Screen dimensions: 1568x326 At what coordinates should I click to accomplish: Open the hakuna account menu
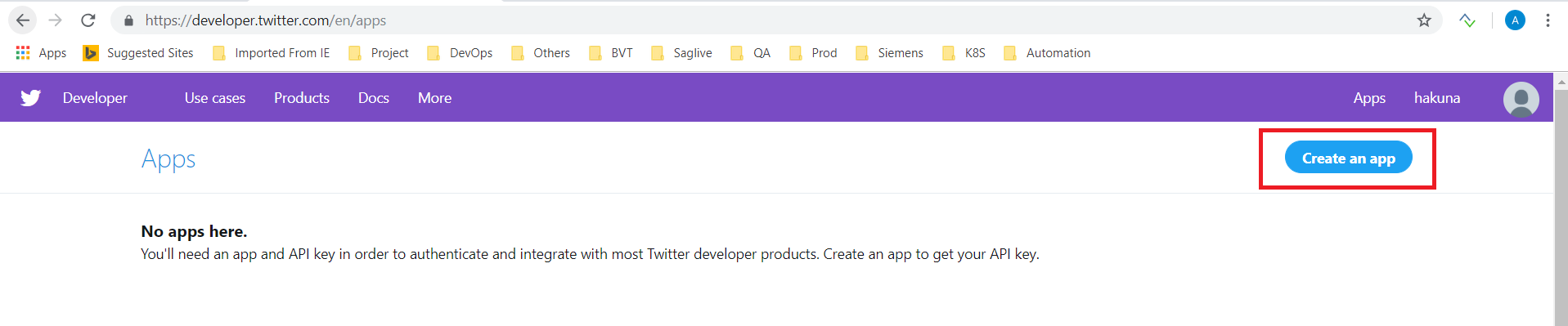tap(1437, 98)
